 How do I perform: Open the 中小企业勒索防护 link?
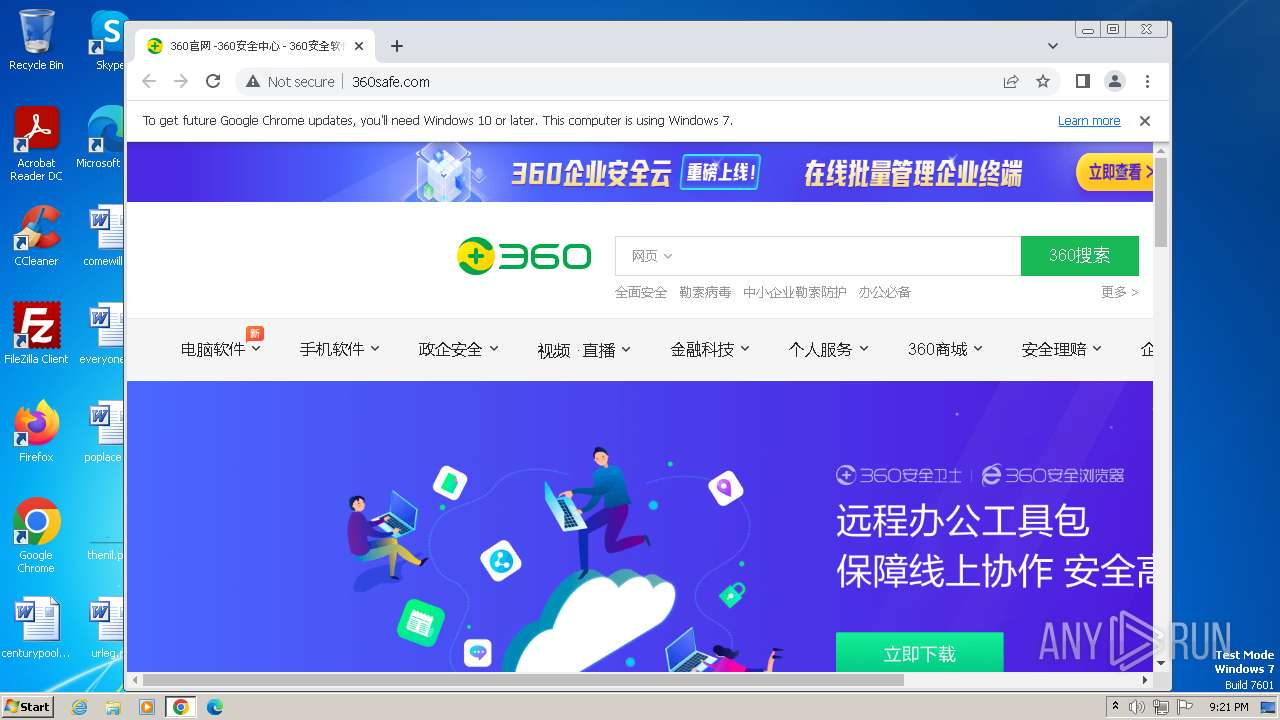pyautogui.click(x=795, y=292)
